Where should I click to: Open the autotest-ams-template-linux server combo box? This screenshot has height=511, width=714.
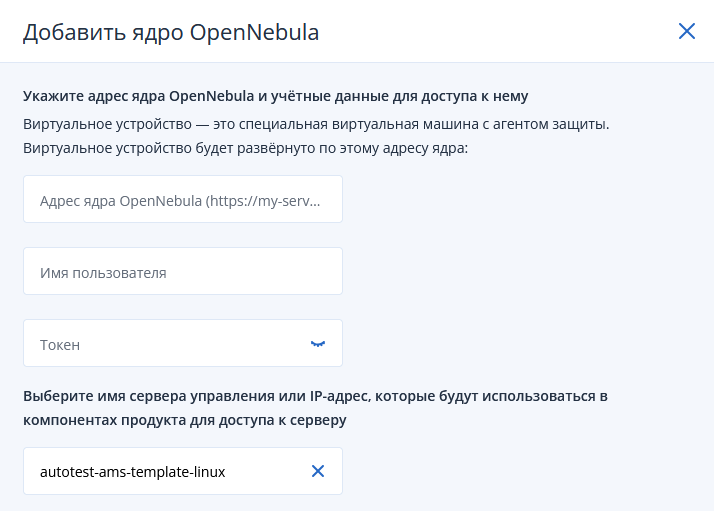click(183, 471)
